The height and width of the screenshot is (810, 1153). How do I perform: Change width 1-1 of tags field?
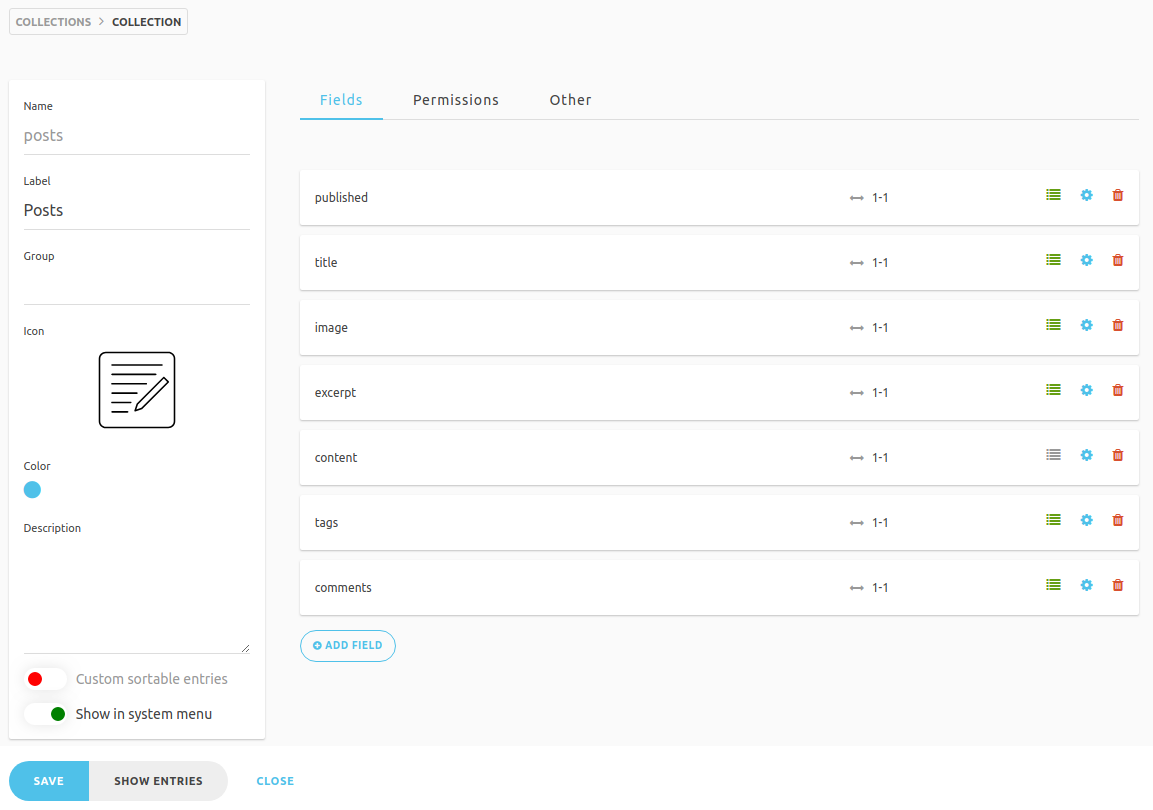[x=869, y=523]
